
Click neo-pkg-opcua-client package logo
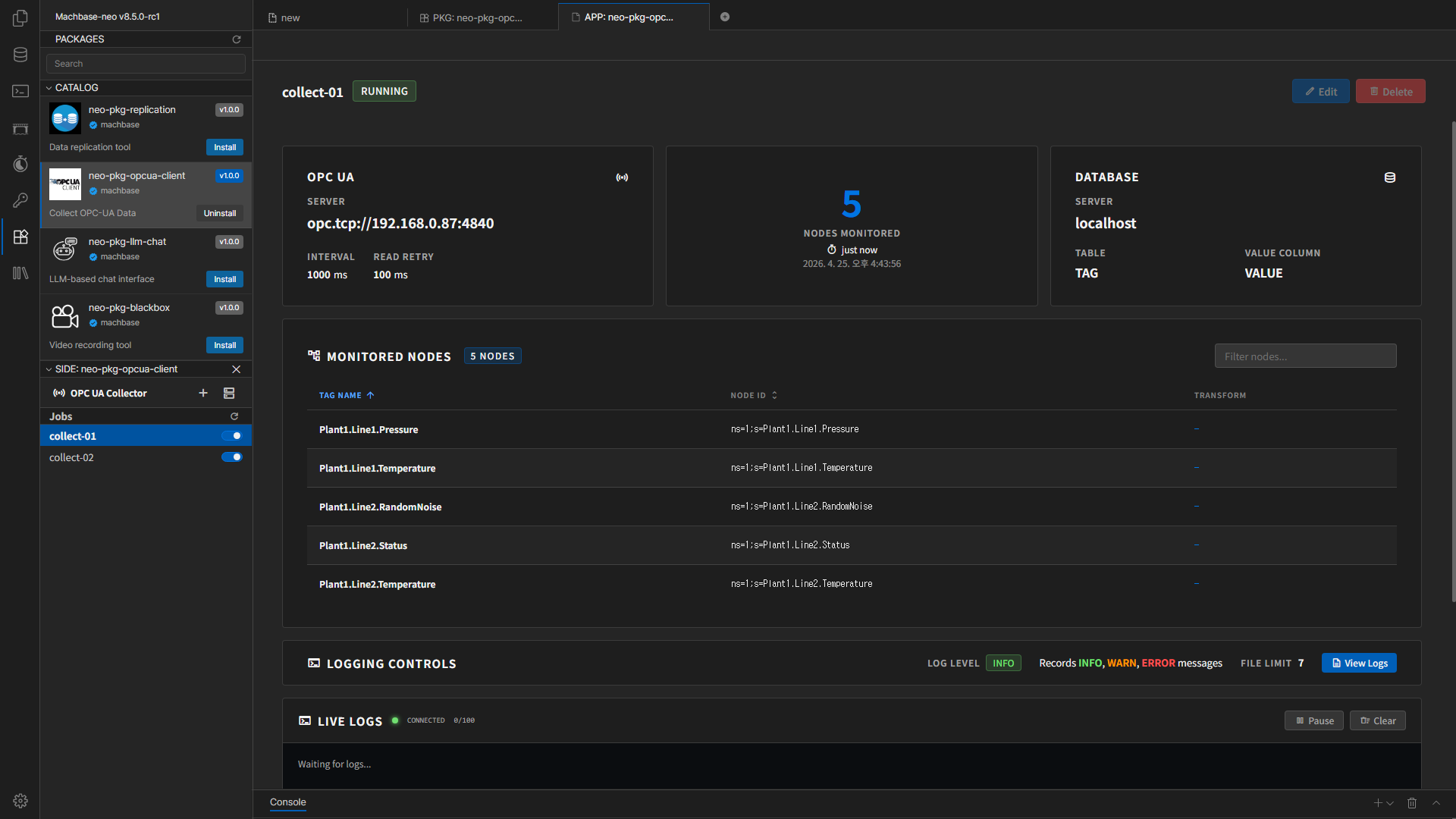coord(65,184)
